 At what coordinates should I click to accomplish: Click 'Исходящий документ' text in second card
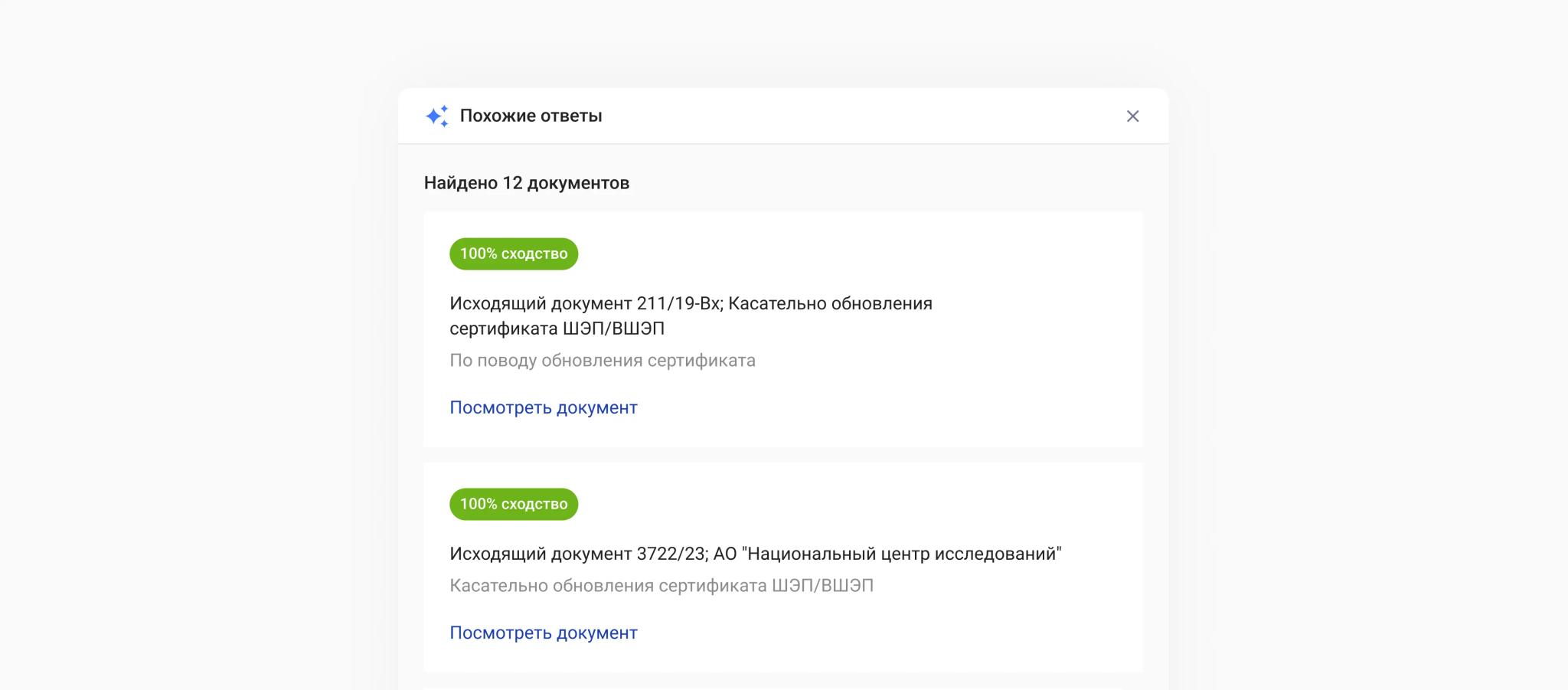pyautogui.click(x=540, y=554)
